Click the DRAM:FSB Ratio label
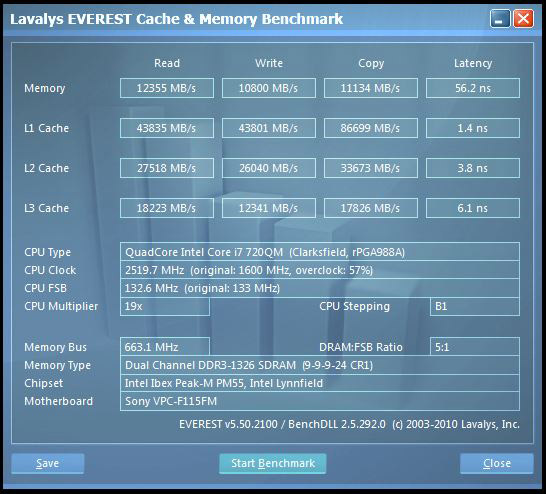 coord(361,347)
